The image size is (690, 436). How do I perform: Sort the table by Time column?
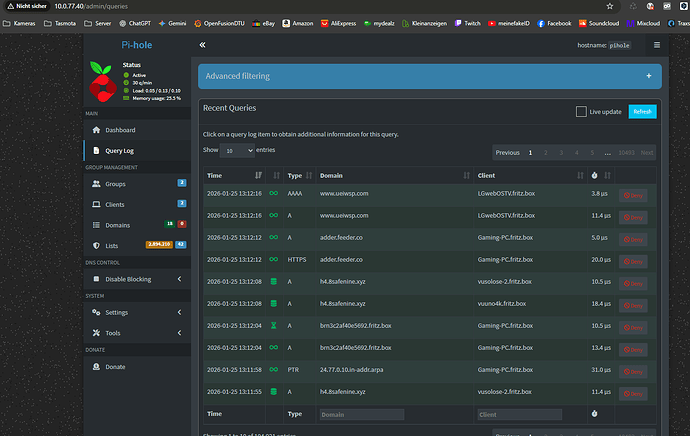[258, 176]
